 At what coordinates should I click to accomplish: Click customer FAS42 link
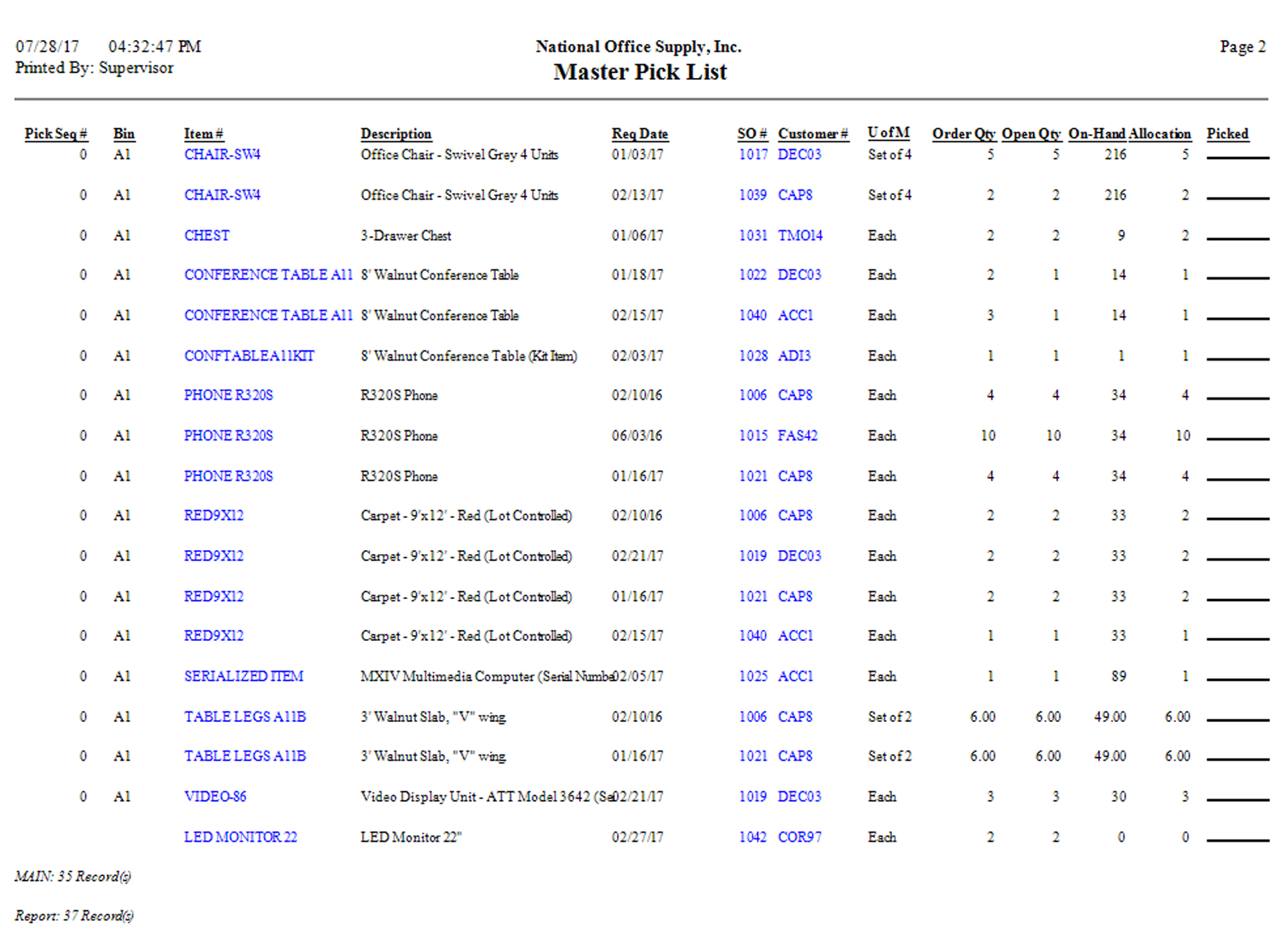tap(797, 436)
